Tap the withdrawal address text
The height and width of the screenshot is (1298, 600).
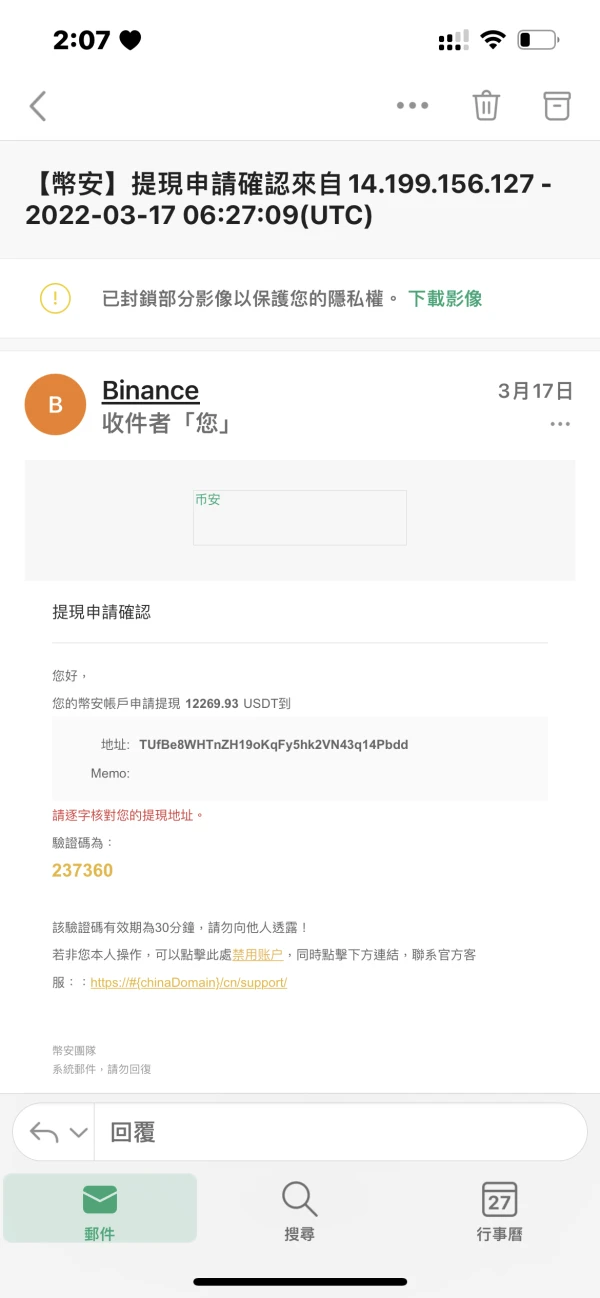click(x=273, y=745)
